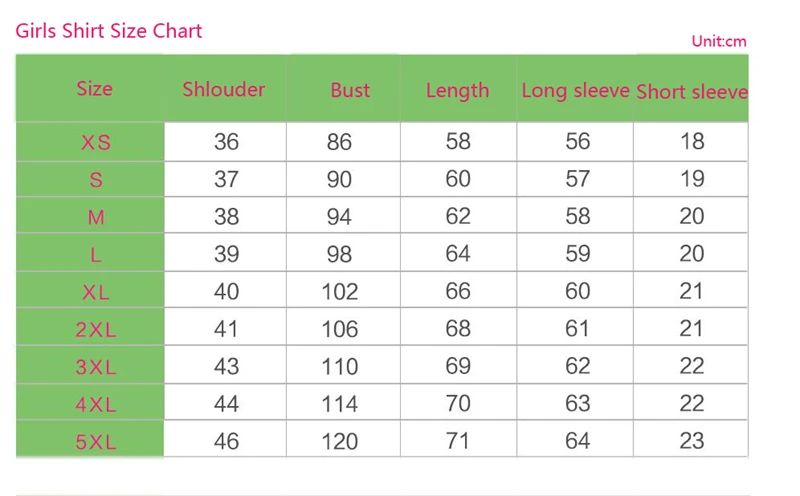Select the Long sleeve column header
This screenshot has height=496, width=800.
(x=575, y=91)
